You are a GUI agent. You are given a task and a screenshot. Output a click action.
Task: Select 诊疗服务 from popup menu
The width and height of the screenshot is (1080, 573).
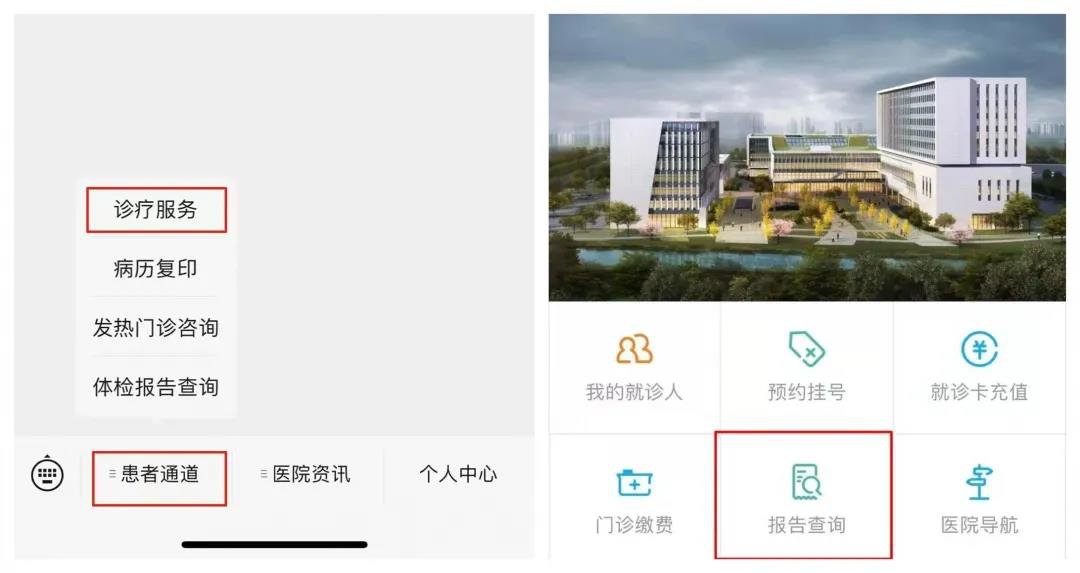click(156, 209)
